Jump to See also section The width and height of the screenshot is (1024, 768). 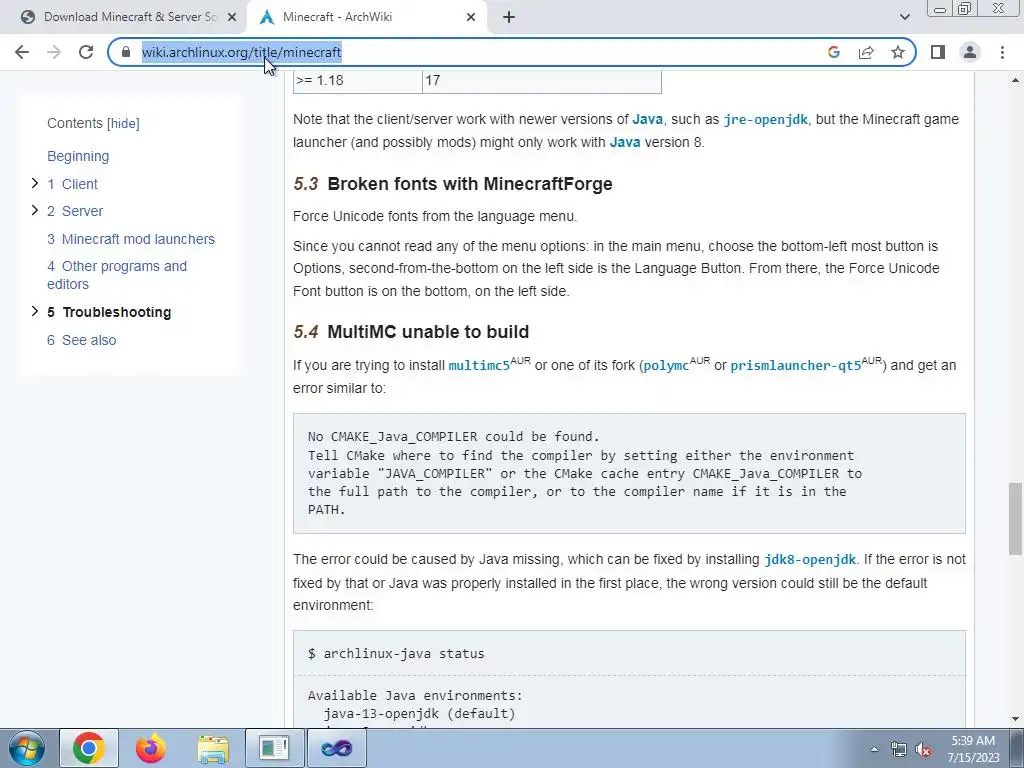coord(82,340)
